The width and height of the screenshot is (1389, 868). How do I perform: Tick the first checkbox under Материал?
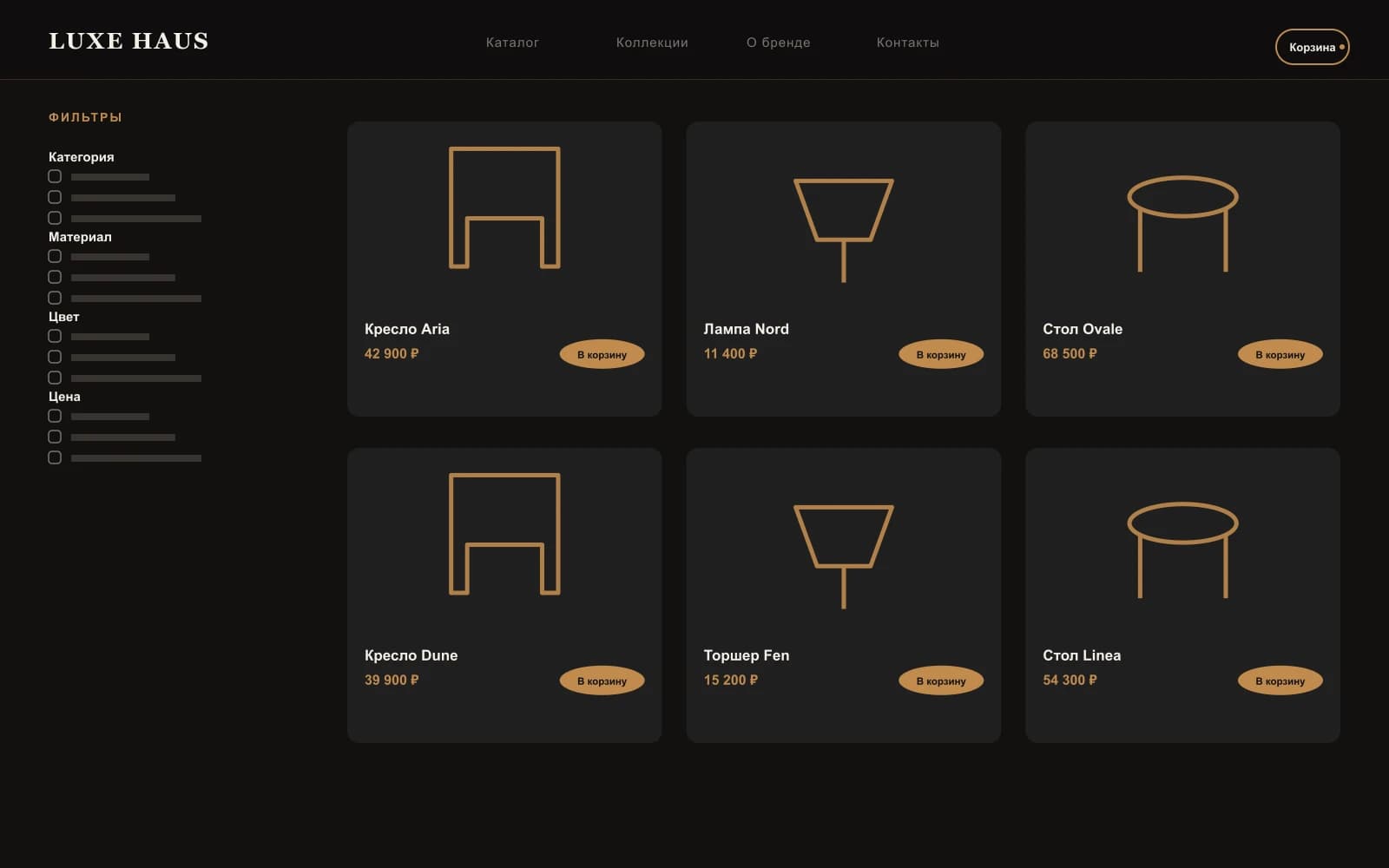coord(55,256)
